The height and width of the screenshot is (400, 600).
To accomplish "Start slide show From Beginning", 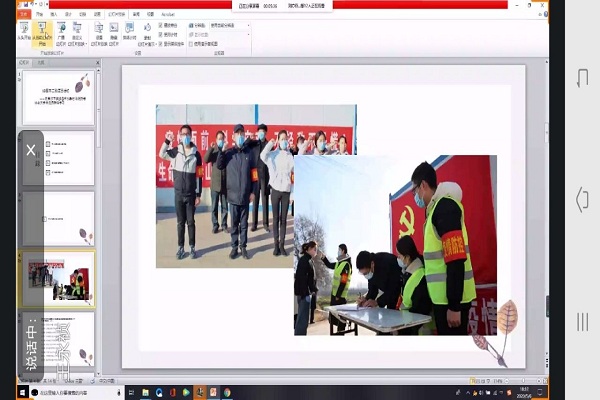I will pos(24,34).
